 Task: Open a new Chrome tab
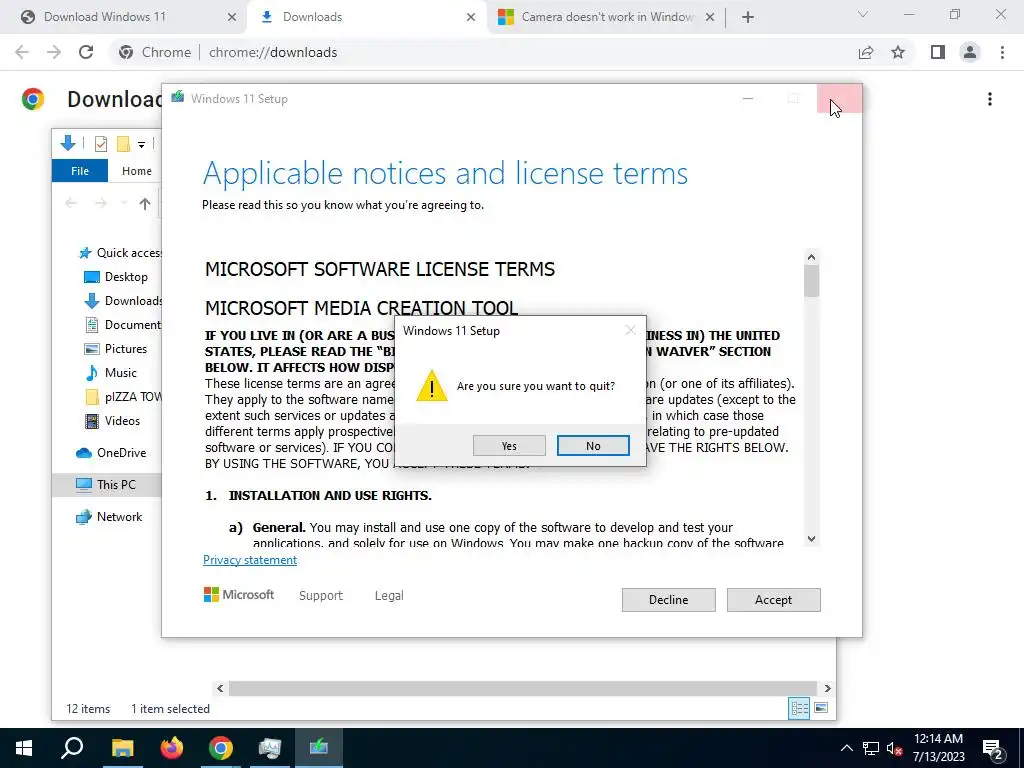(x=748, y=17)
